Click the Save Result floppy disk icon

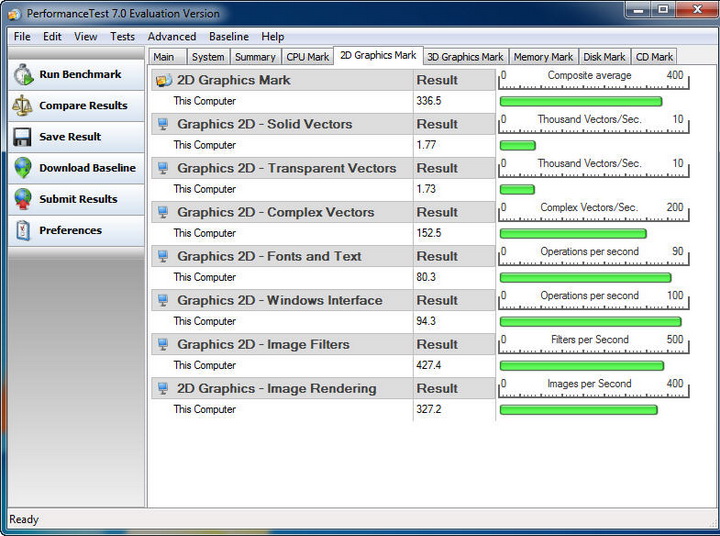pyautogui.click(x=22, y=137)
